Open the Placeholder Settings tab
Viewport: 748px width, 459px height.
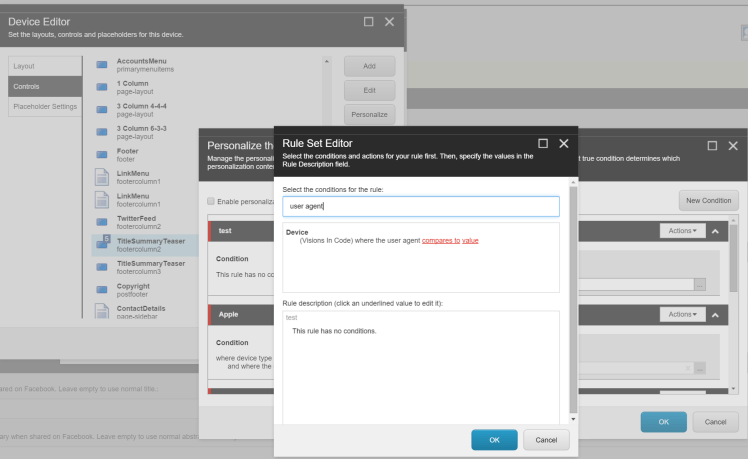tap(45, 106)
